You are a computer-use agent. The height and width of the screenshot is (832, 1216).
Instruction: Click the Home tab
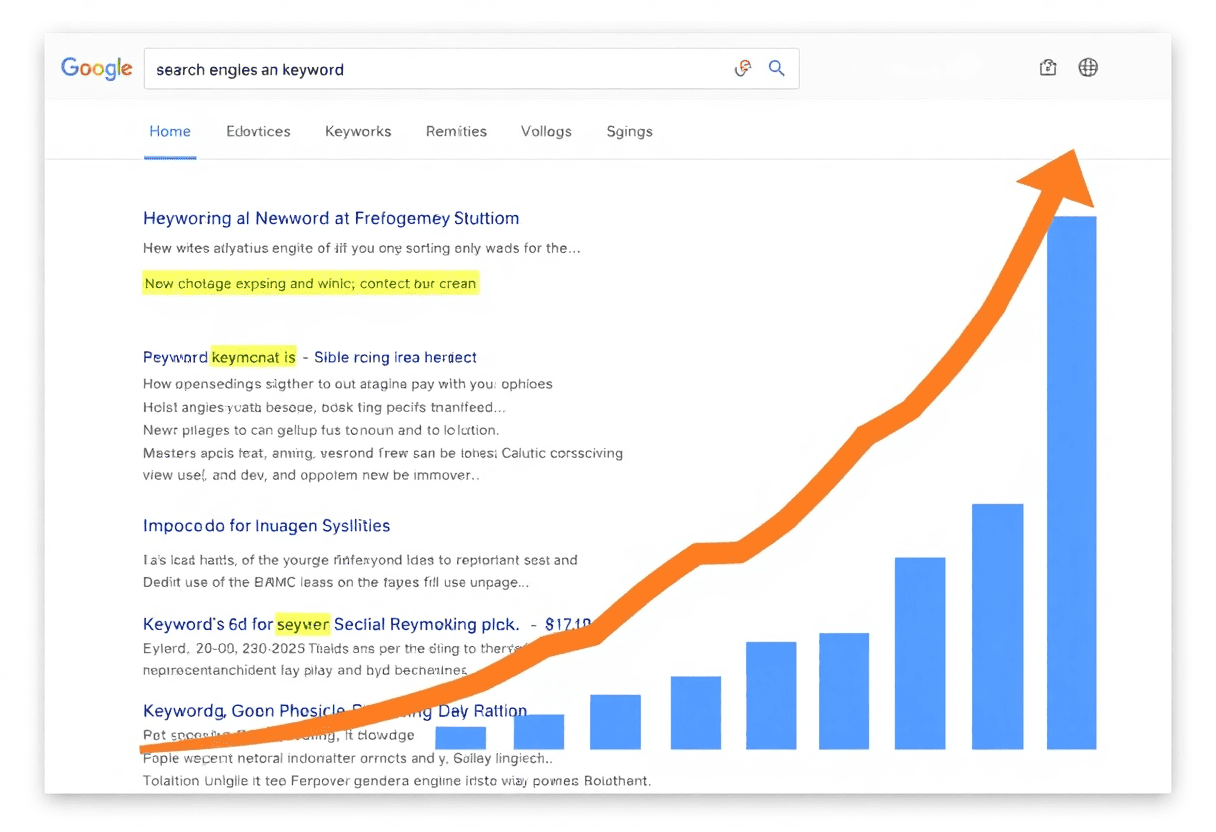click(x=170, y=131)
